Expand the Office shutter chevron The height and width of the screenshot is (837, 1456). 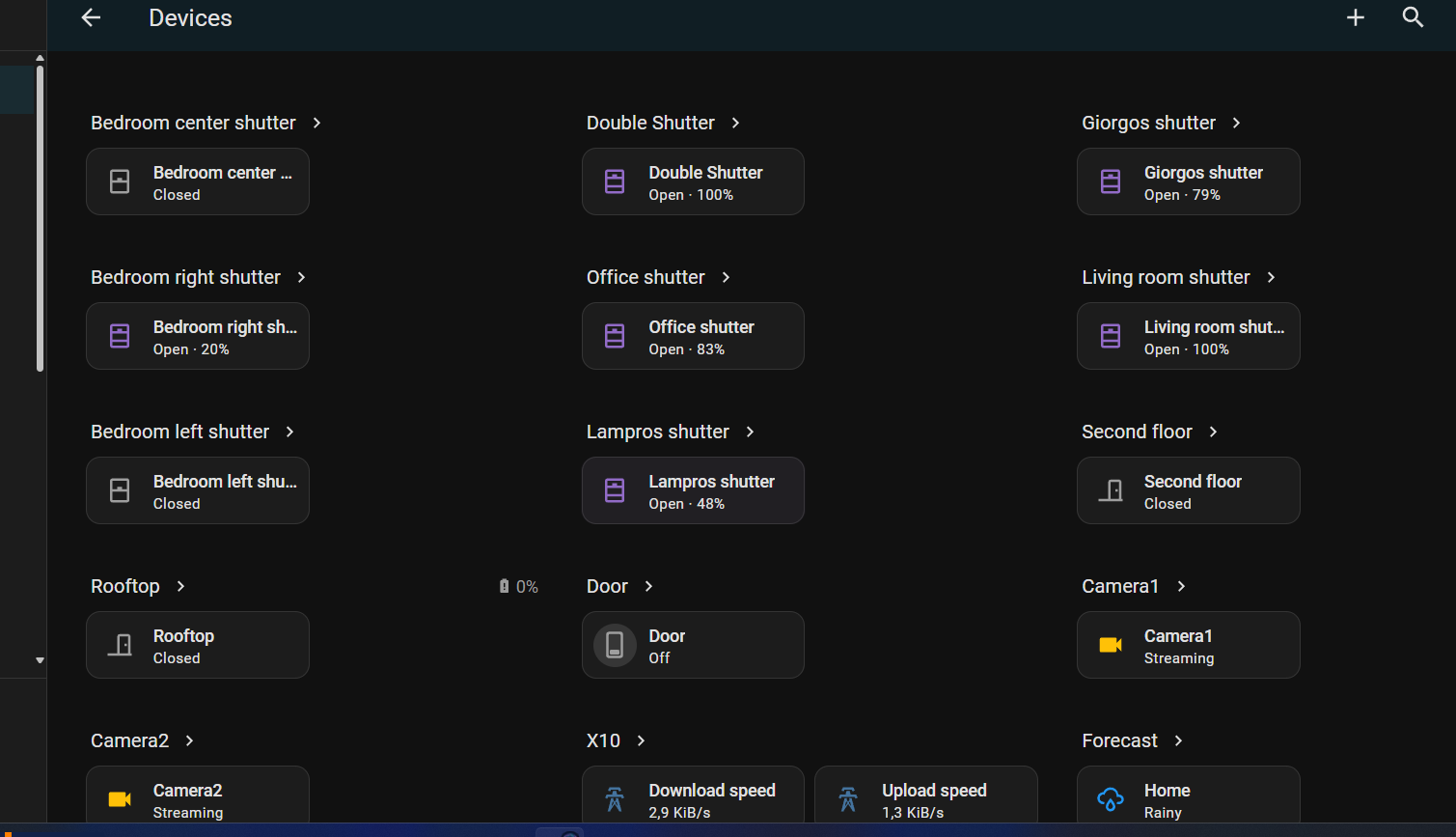click(x=727, y=277)
